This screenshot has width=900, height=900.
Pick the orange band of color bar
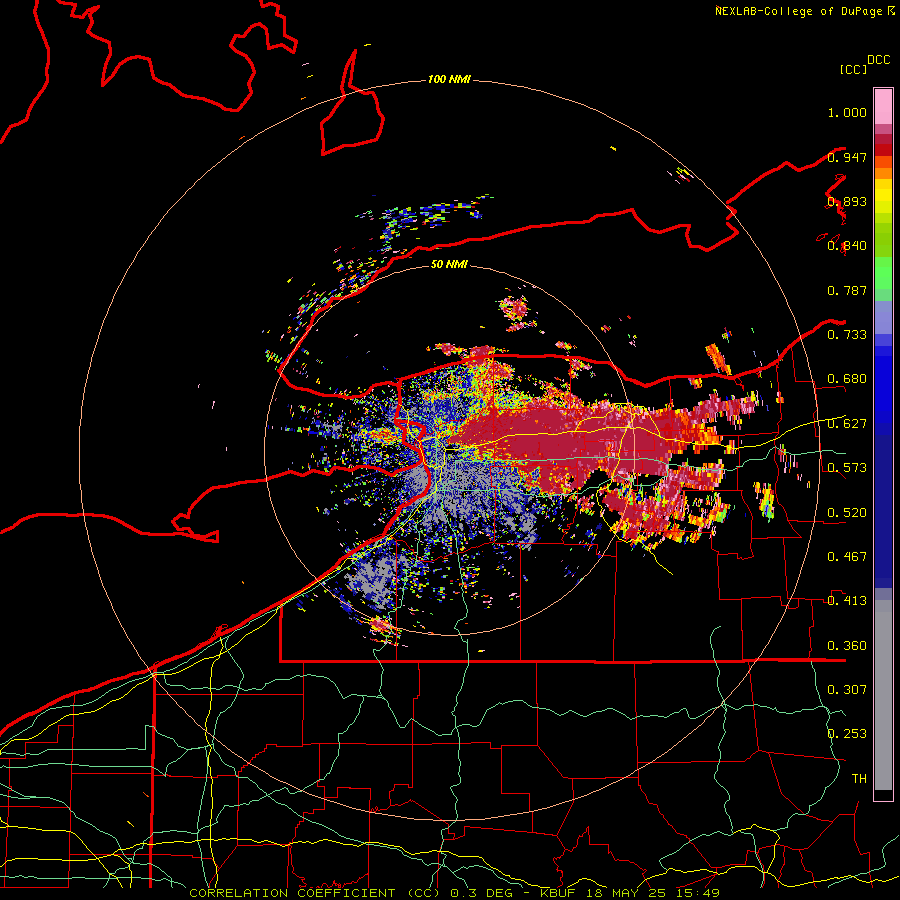(x=883, y=173)
